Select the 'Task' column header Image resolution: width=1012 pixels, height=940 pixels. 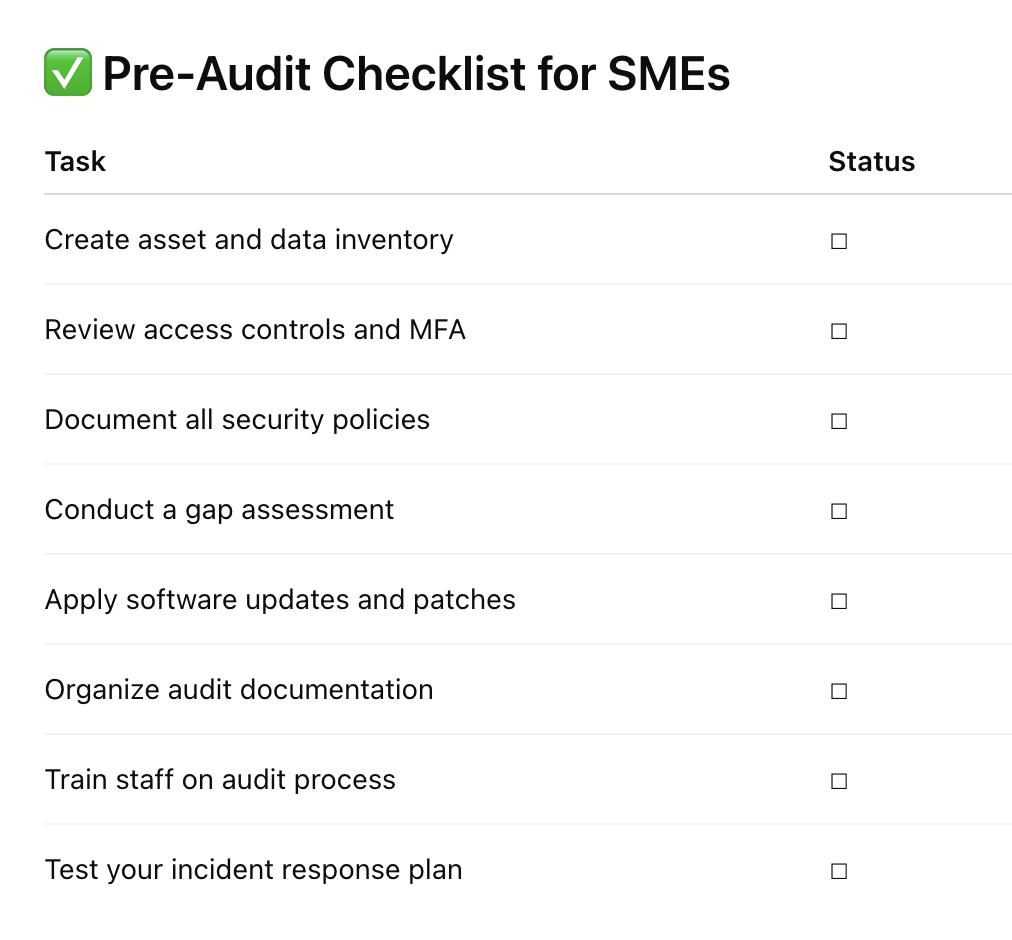click(x=75, y=161)
